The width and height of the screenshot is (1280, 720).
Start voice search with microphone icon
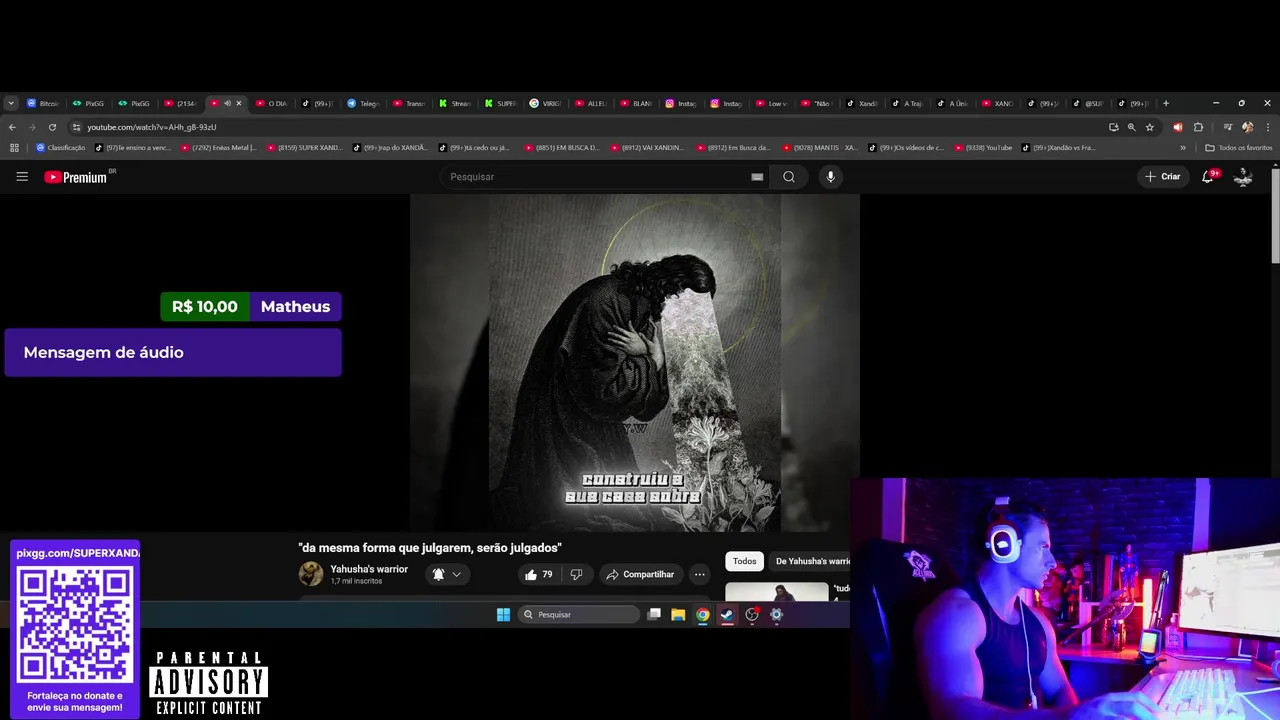830,177
